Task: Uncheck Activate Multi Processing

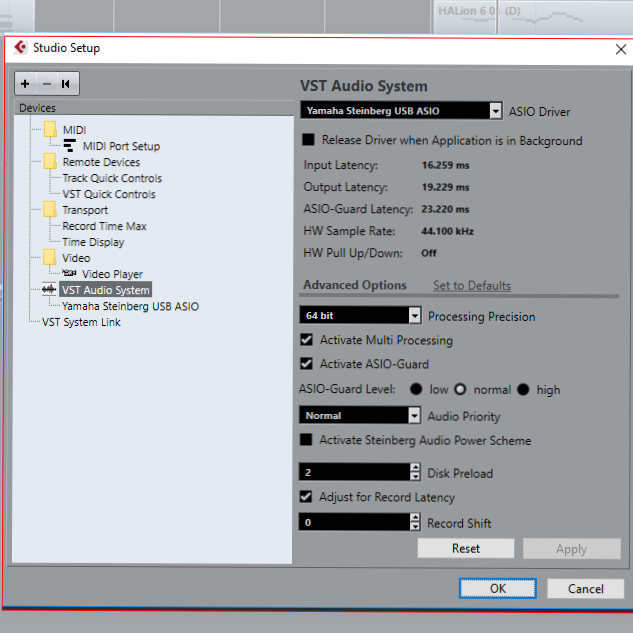Action: 307,340
